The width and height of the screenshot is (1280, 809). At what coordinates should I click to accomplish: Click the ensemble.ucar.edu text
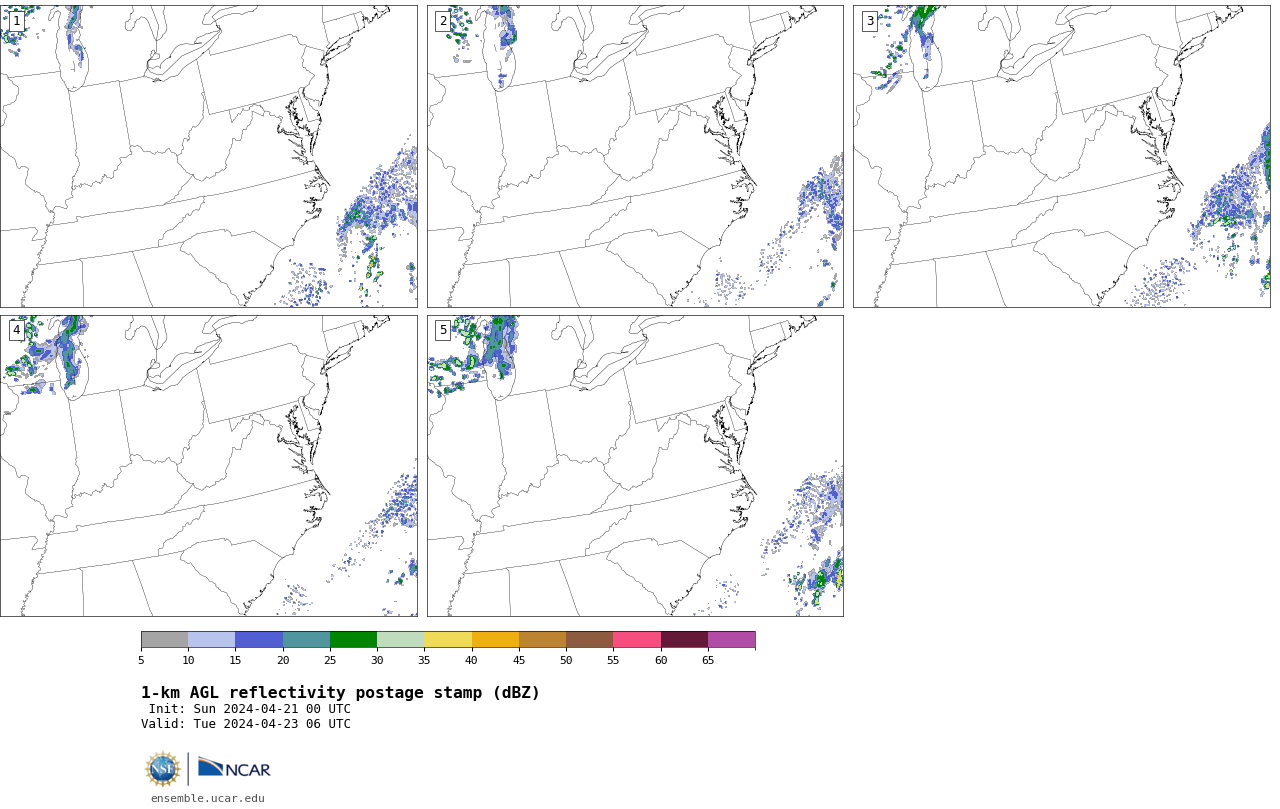pyautogui.click(x=208, y=798)
